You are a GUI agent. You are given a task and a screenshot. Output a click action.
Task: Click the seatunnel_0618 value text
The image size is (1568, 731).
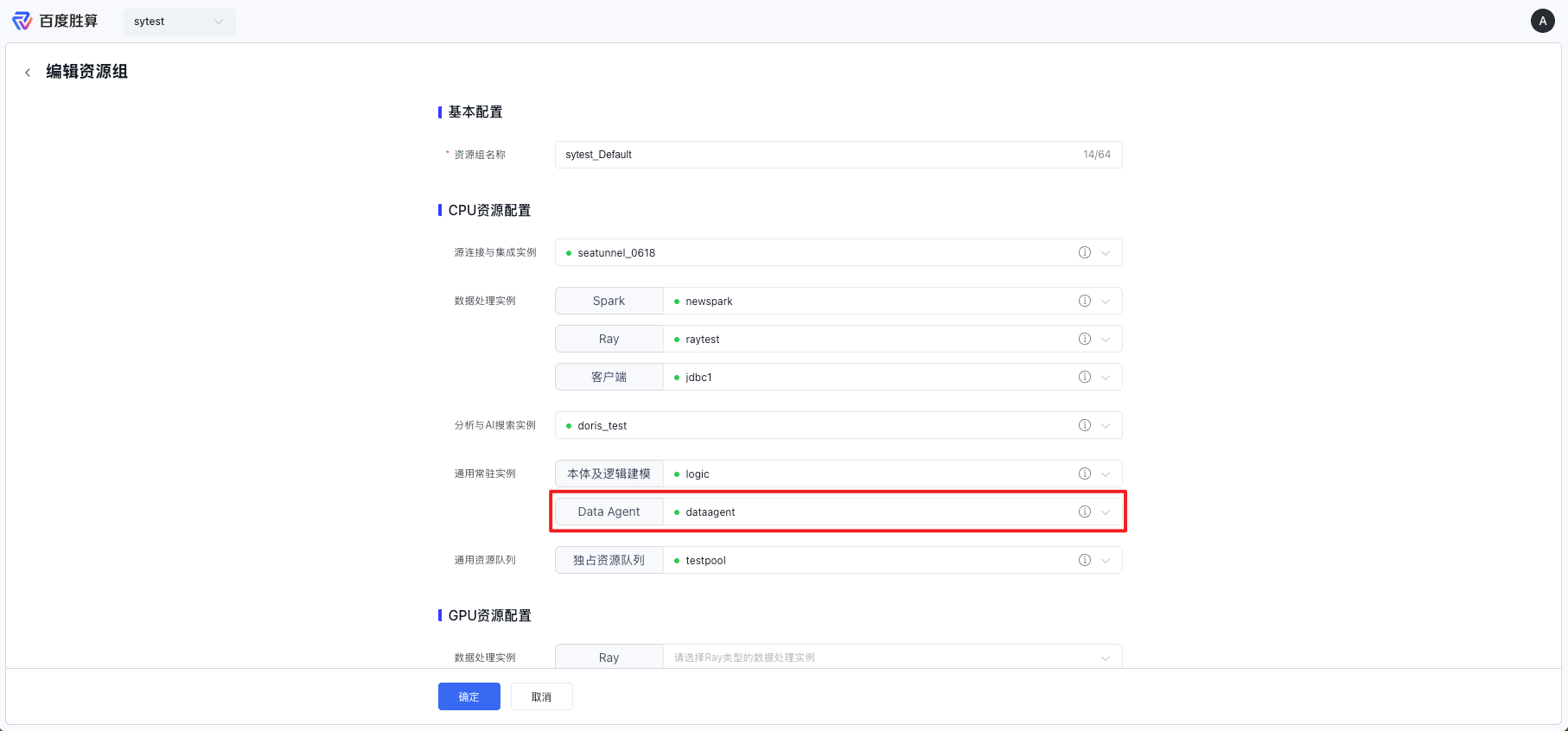click(616, 253)
